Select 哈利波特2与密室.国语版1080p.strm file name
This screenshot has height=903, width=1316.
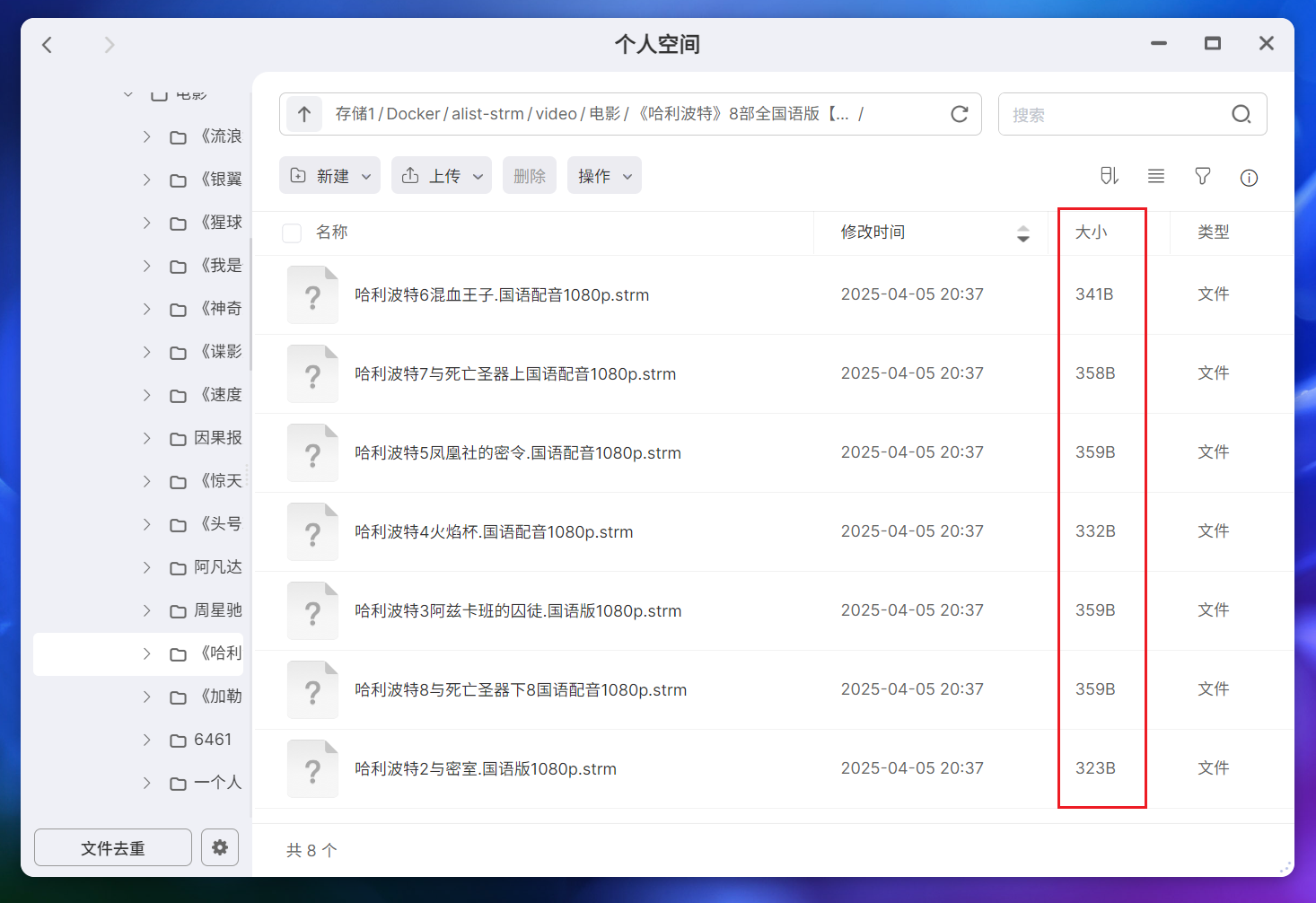tap(486, 769)
